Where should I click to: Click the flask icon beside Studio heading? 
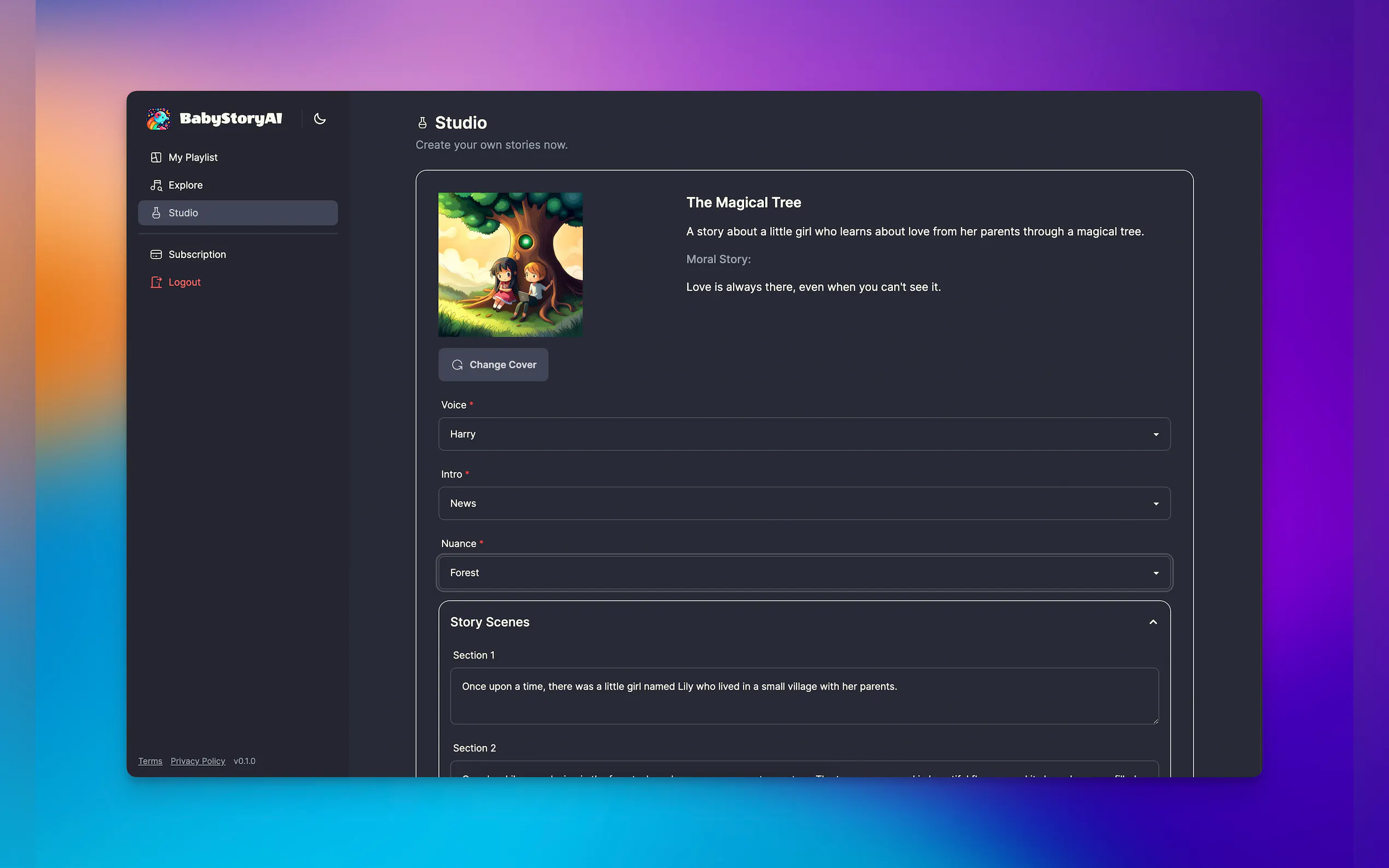423,123
